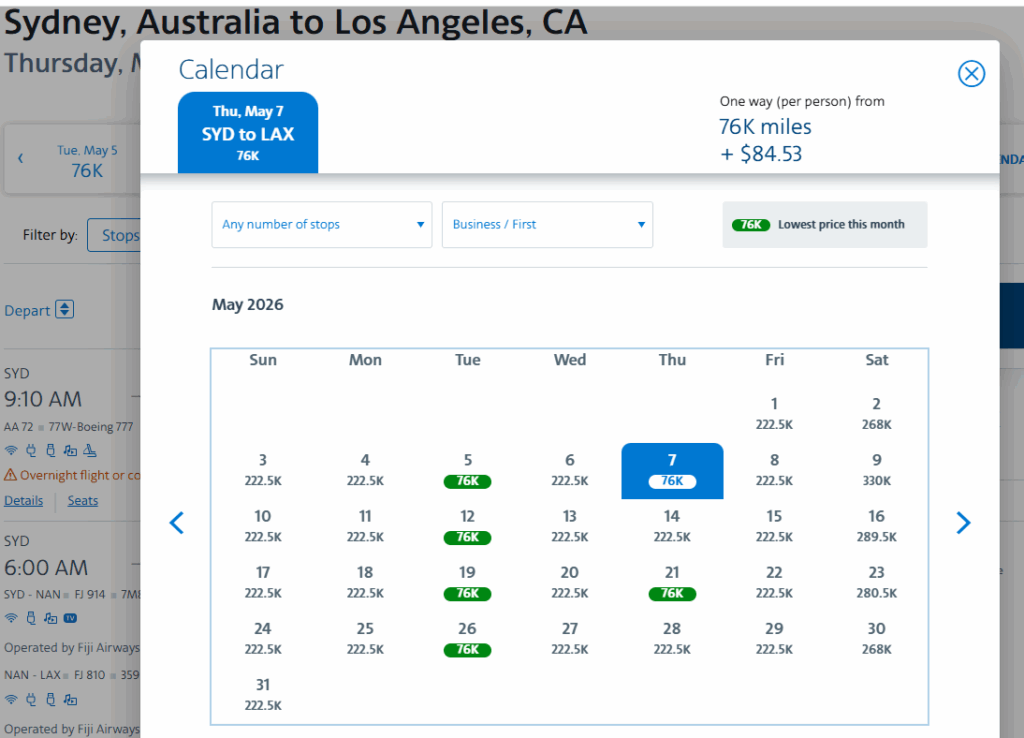This screenshot has width=1024, height=738.
Task: Click the entertainment device icon beside the AA wifi icon
Action: tap(72, 452)
